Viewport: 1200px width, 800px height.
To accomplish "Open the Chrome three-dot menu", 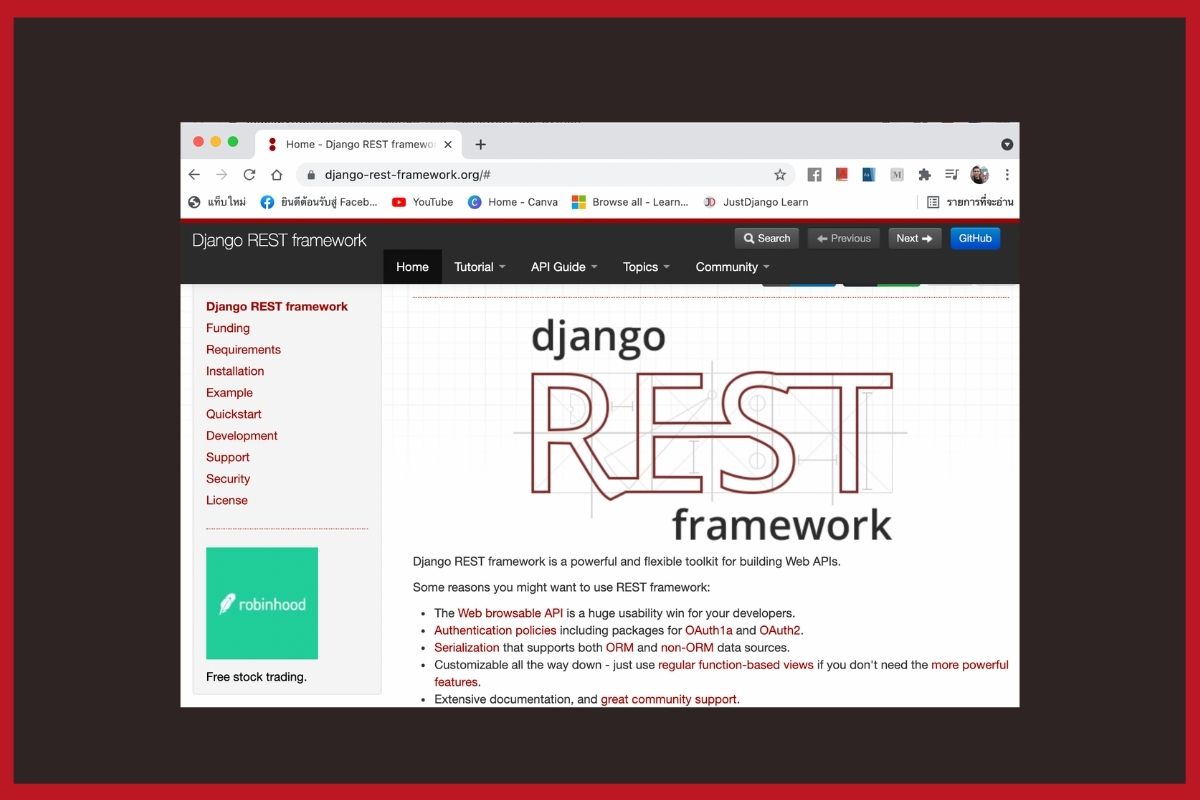I will click(1006, 174).
